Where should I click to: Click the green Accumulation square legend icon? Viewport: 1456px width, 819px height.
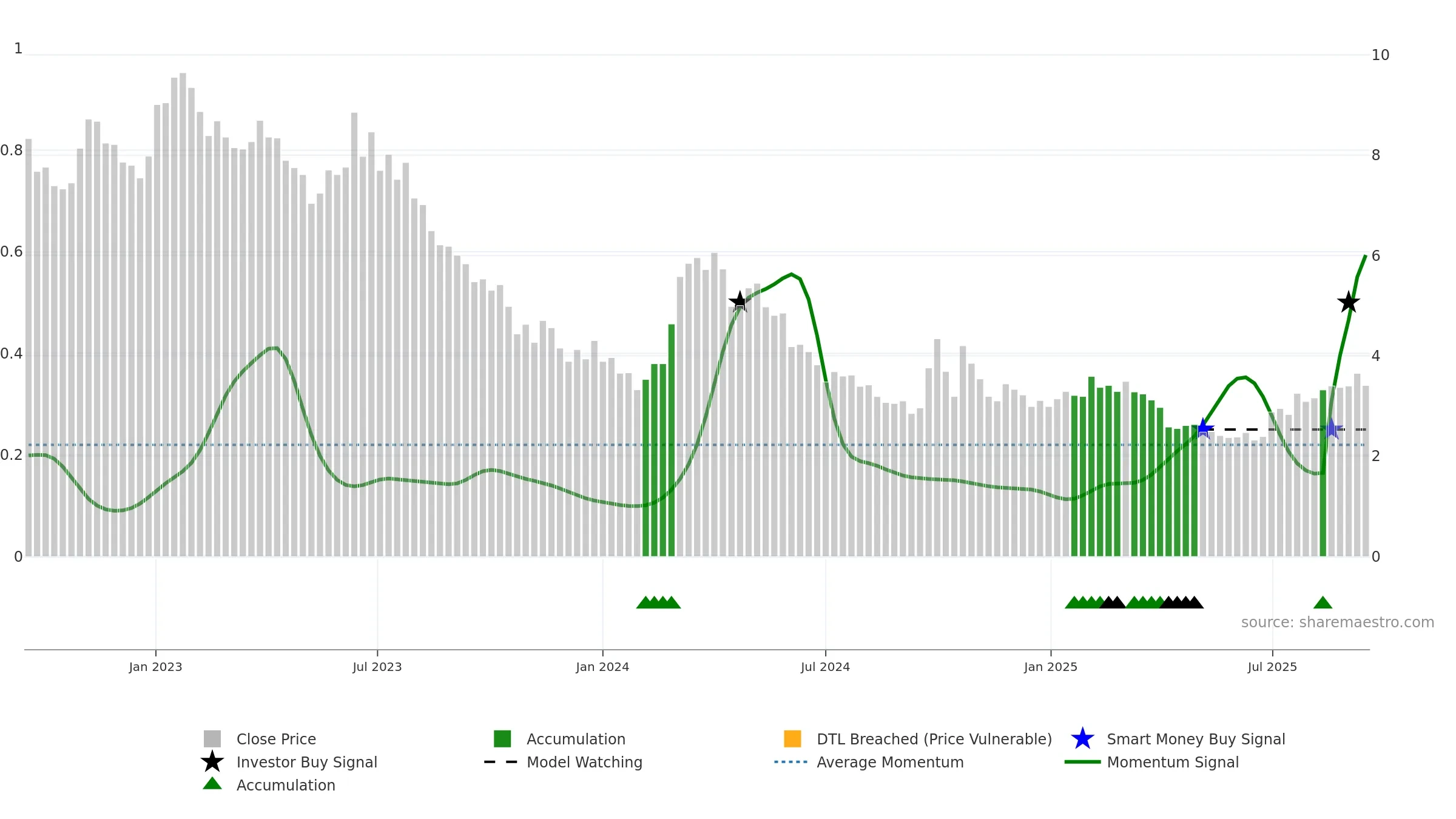click(x=502, y=739)
